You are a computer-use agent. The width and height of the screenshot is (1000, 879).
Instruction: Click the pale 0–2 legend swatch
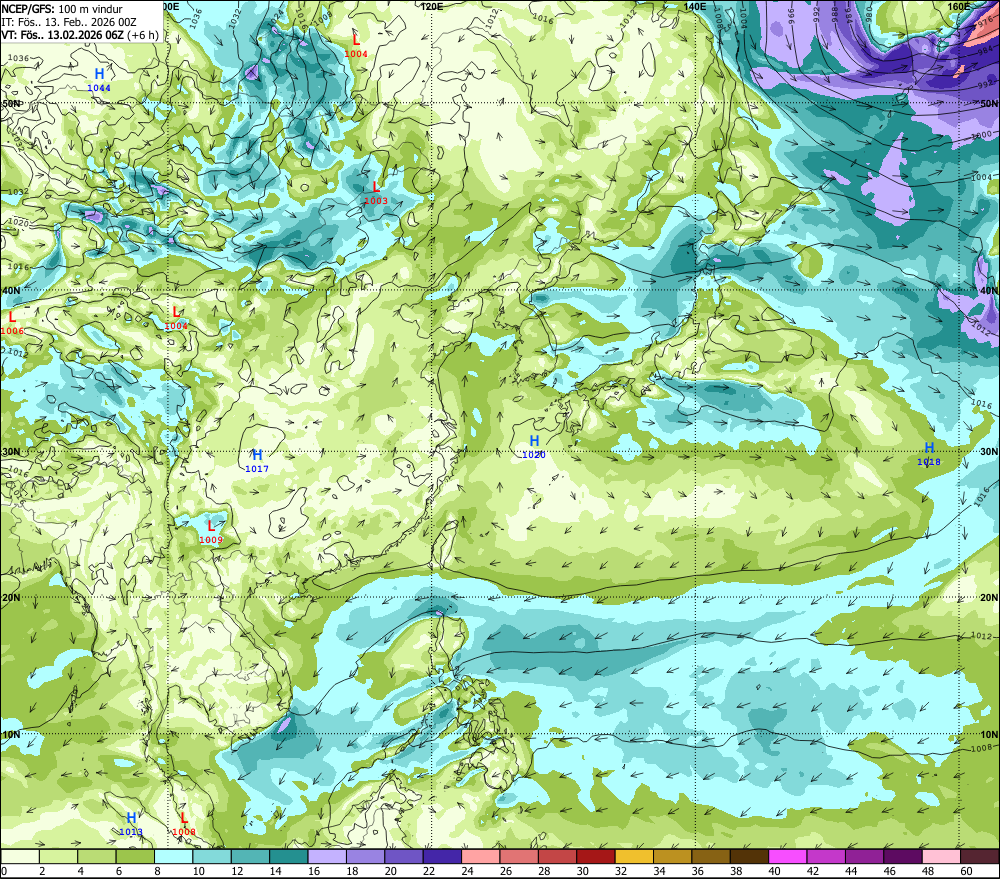[20, 856]
